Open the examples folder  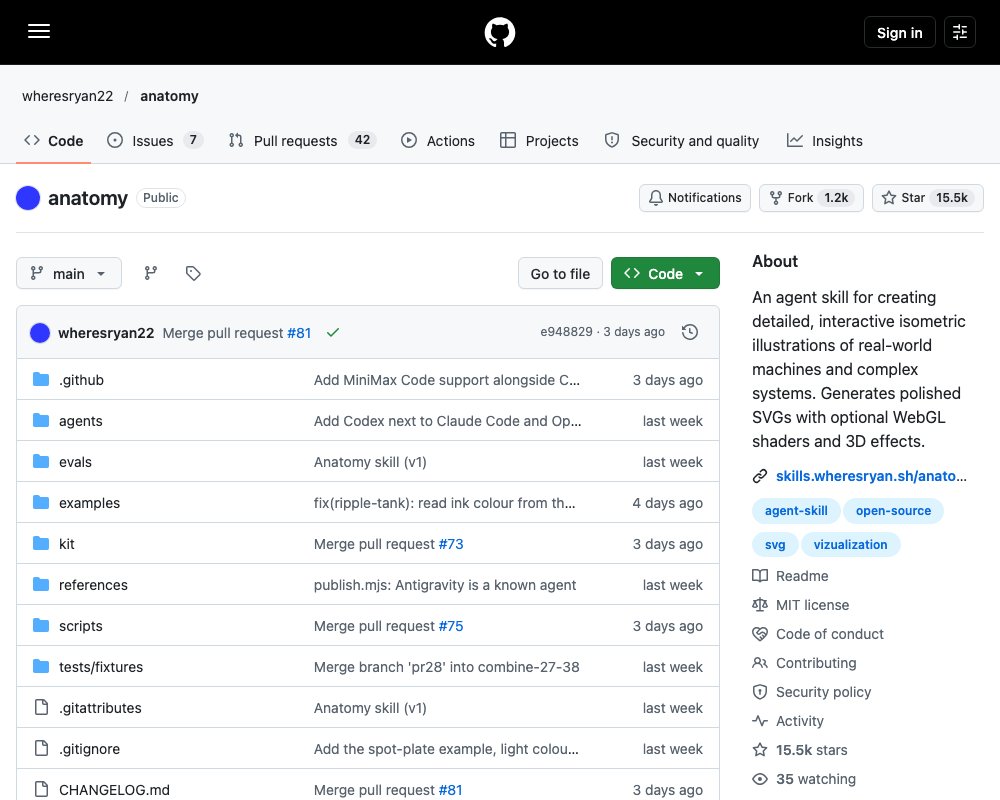click(89, 503)
